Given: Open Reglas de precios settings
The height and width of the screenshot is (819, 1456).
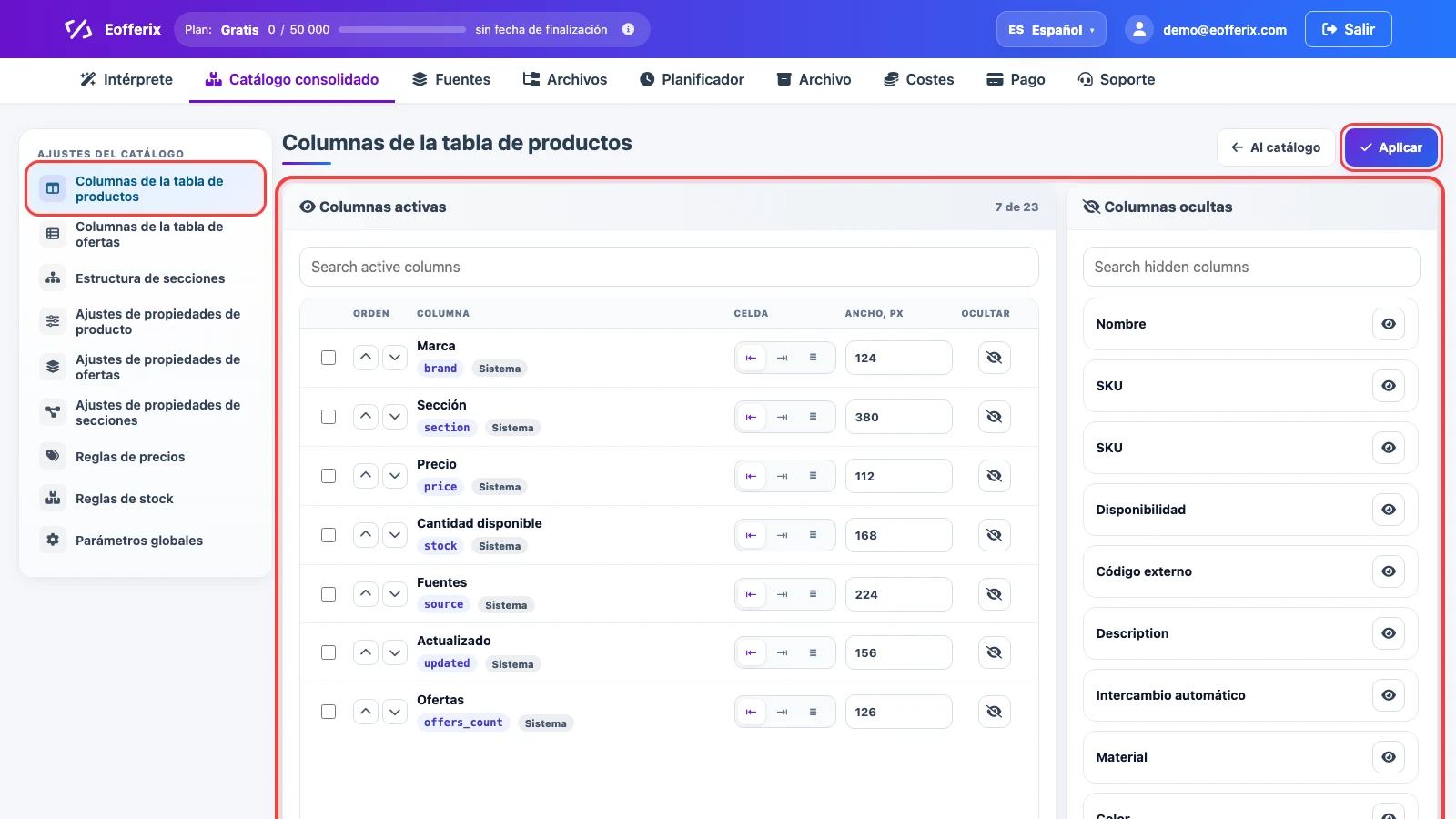Looking at the screenshot, I should click(146, 456).
